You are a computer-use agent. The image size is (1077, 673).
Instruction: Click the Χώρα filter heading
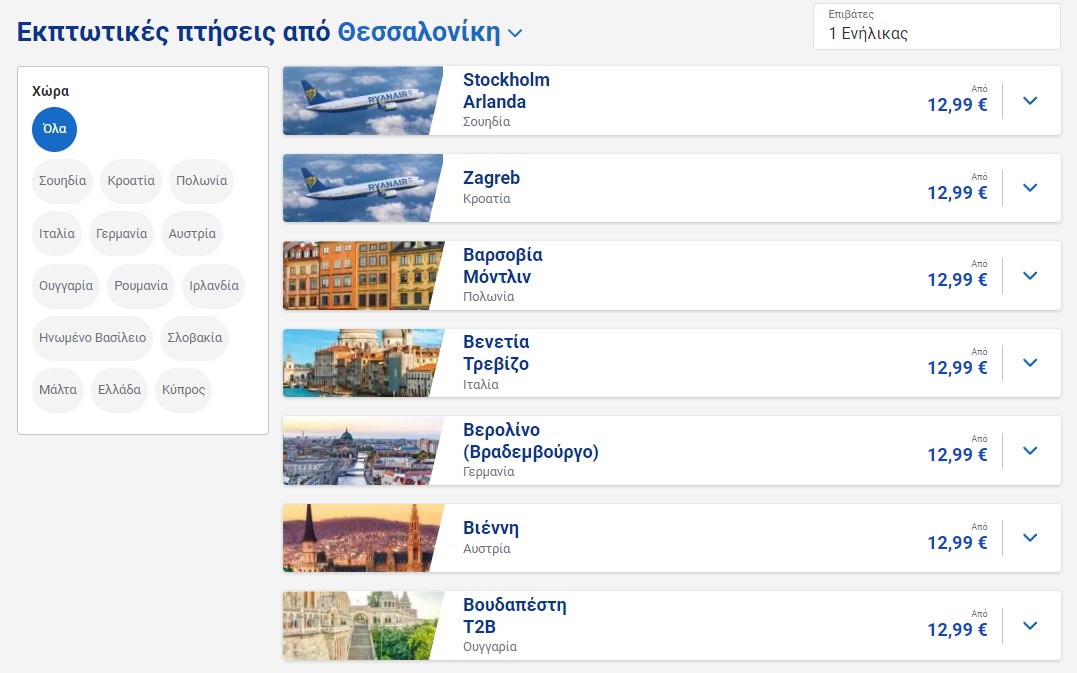point(50,91)
